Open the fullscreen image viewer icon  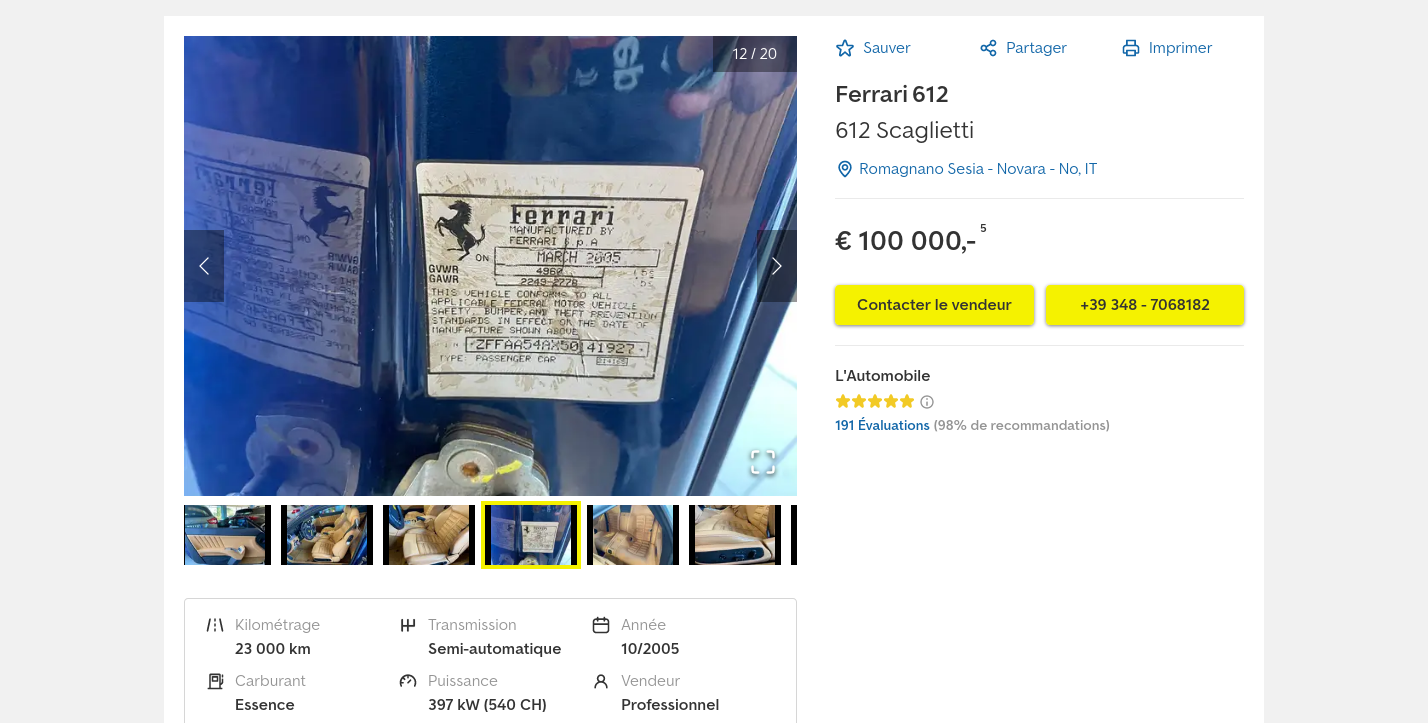763,462
